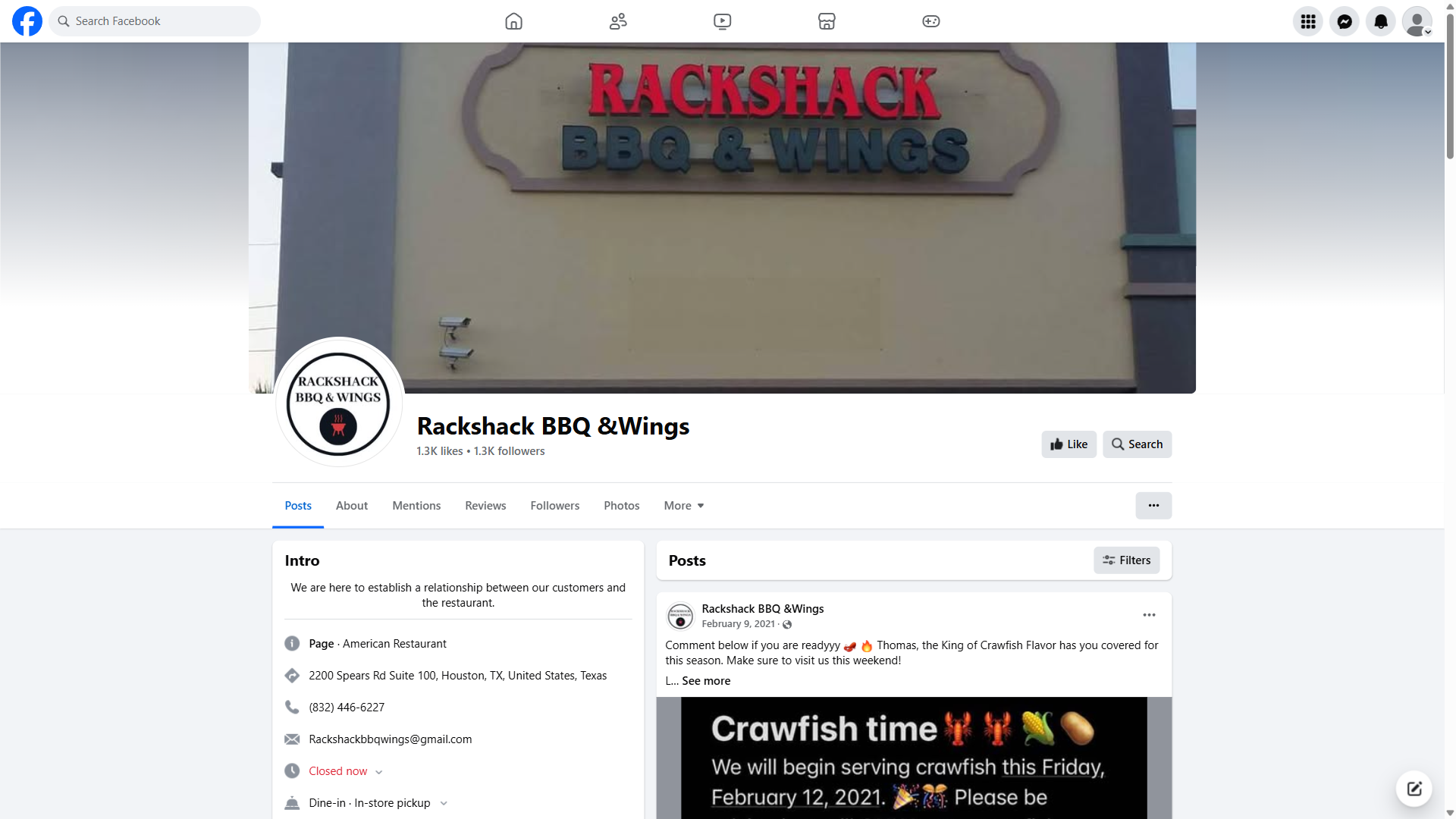Open Filters for posts
The image size is (1456, 819).
1127,560
